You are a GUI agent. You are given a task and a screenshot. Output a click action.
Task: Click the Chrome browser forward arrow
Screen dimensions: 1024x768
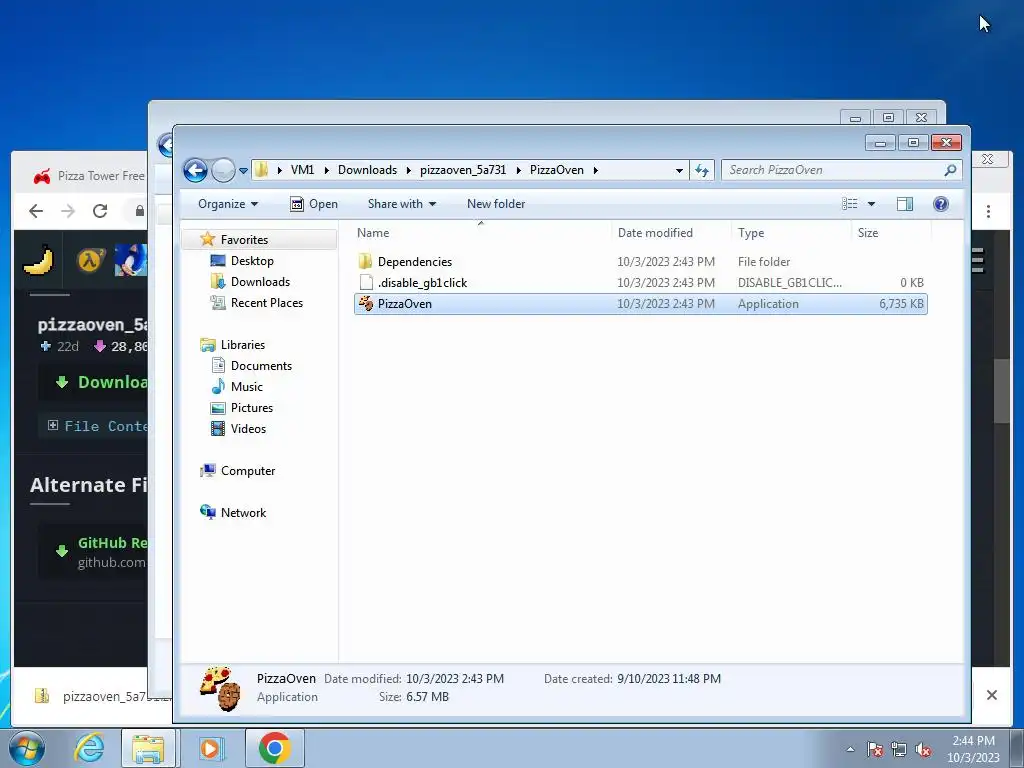pyautogui.click(x=68, y=211)
